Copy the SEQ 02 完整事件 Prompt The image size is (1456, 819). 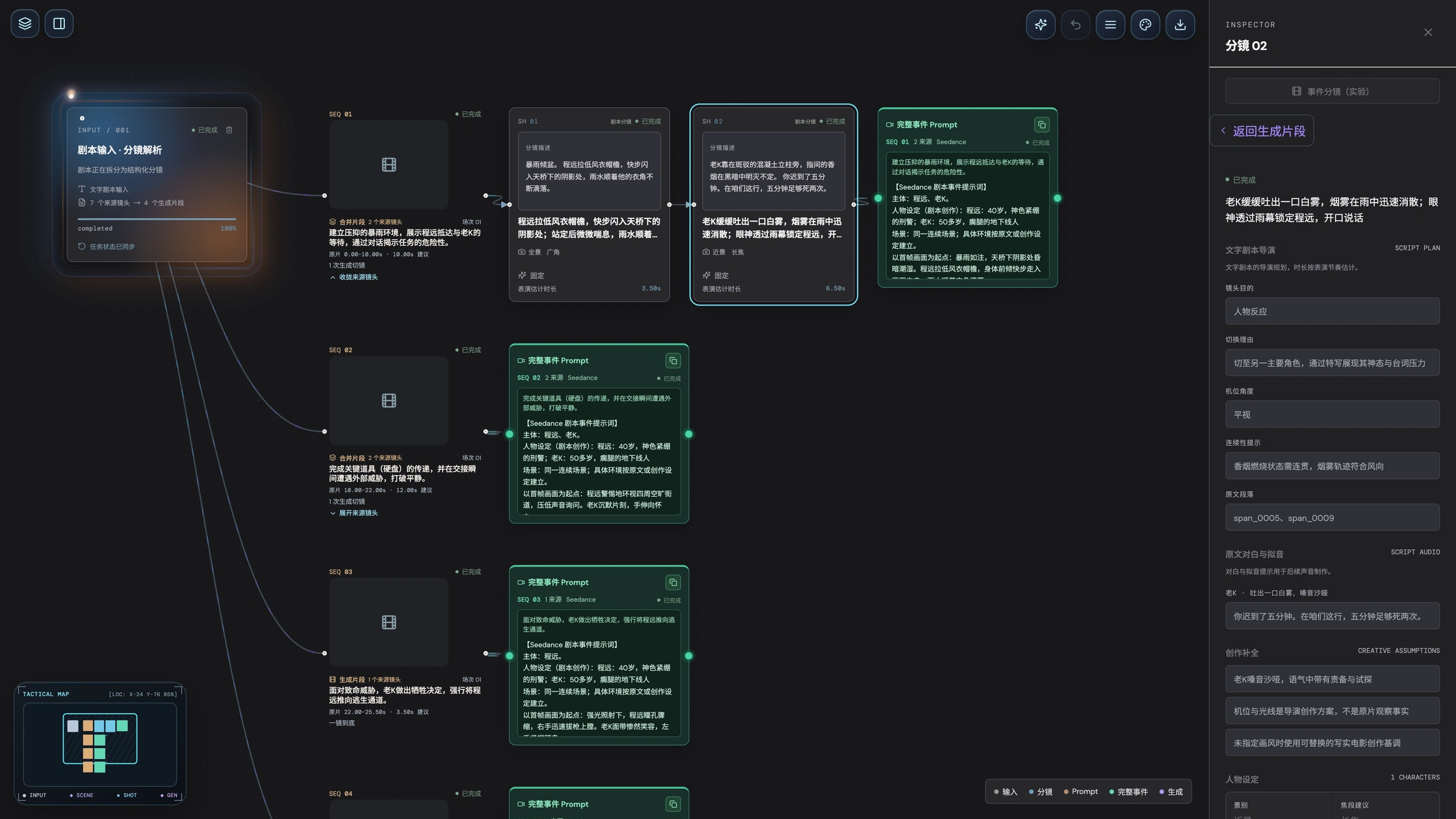coord(673,361)
